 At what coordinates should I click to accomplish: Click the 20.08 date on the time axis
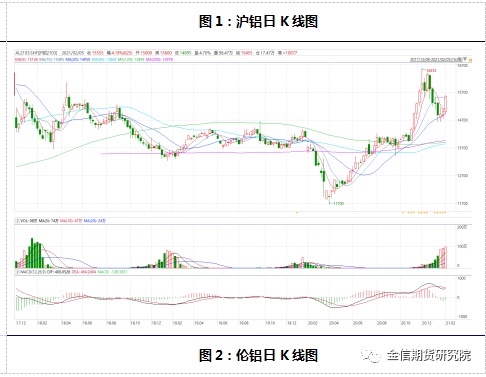coord(382,323)
